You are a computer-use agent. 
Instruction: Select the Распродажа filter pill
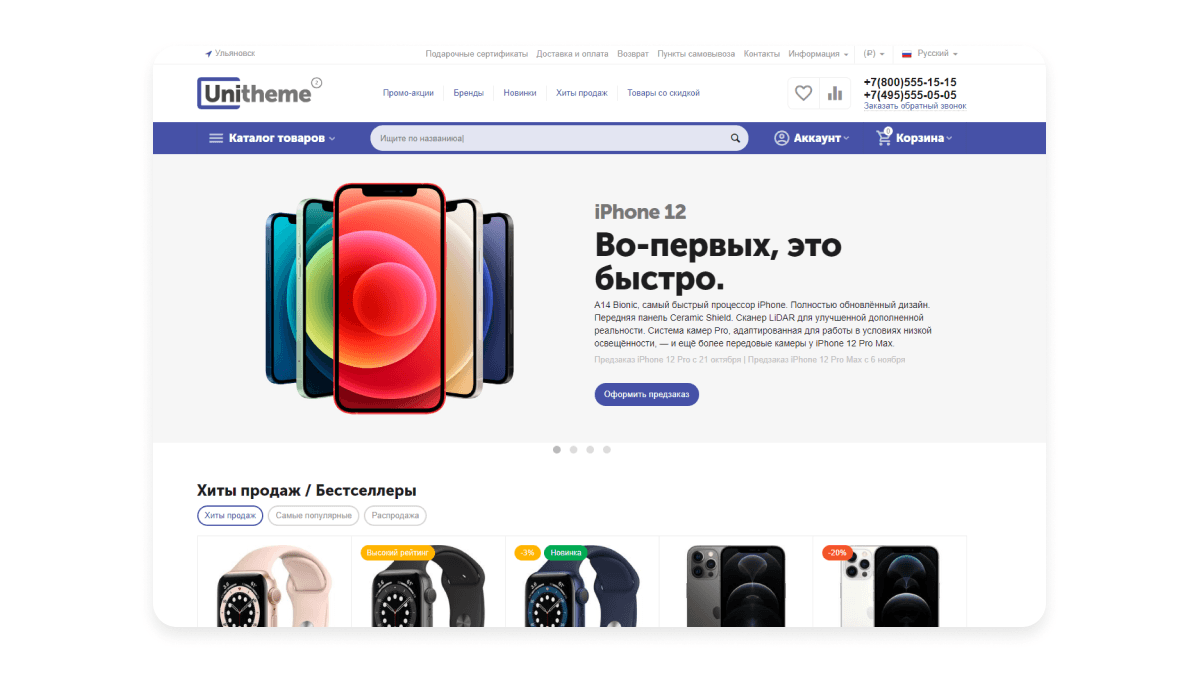click(x=395, y=516)
